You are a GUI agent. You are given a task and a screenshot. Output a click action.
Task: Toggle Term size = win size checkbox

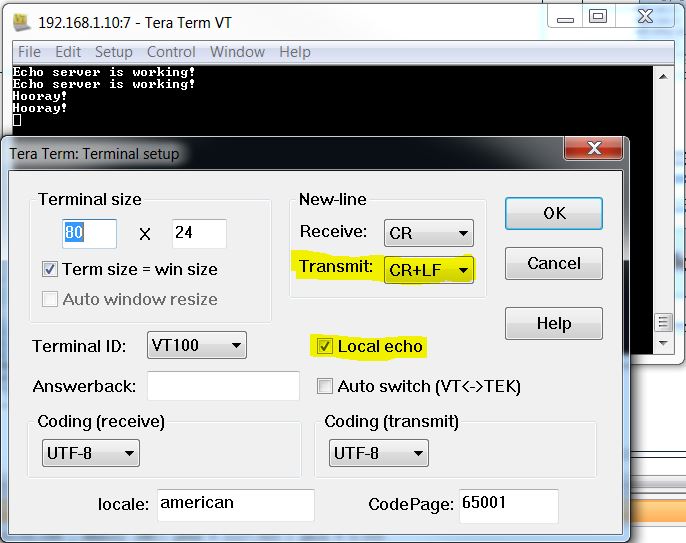point(50,269)
